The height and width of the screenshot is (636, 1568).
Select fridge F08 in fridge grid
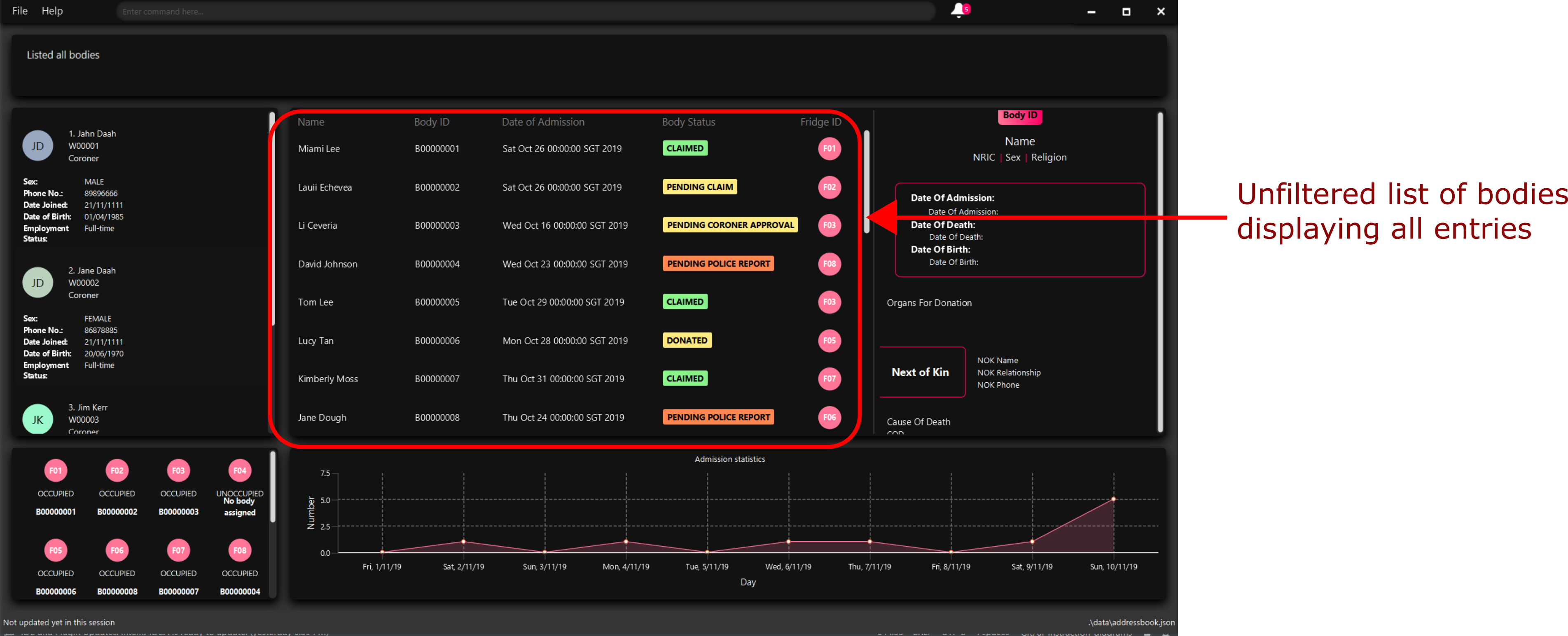(240, 550)
